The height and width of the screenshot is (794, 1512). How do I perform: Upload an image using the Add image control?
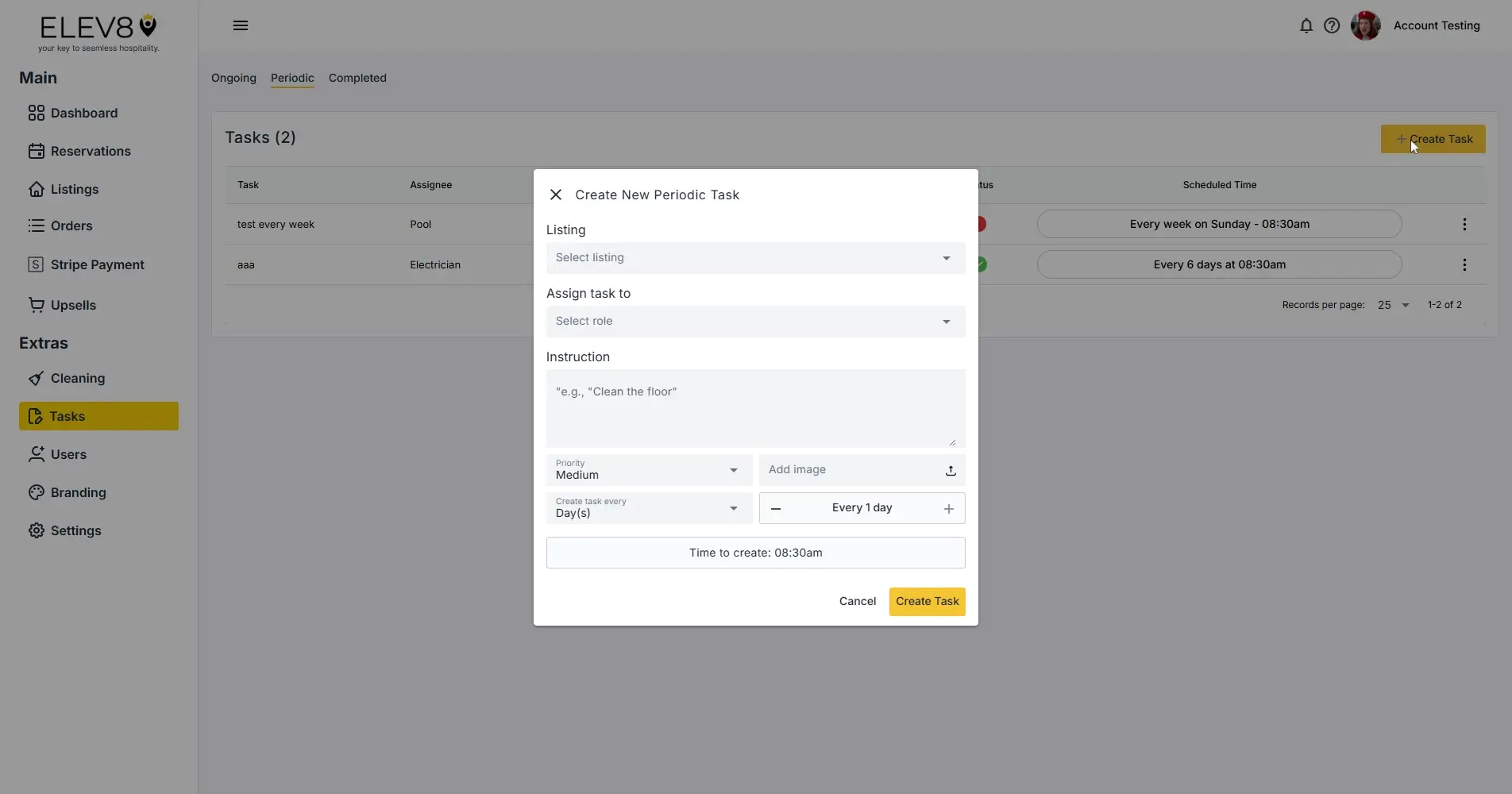pyautogui.click(x=949, y=470)
